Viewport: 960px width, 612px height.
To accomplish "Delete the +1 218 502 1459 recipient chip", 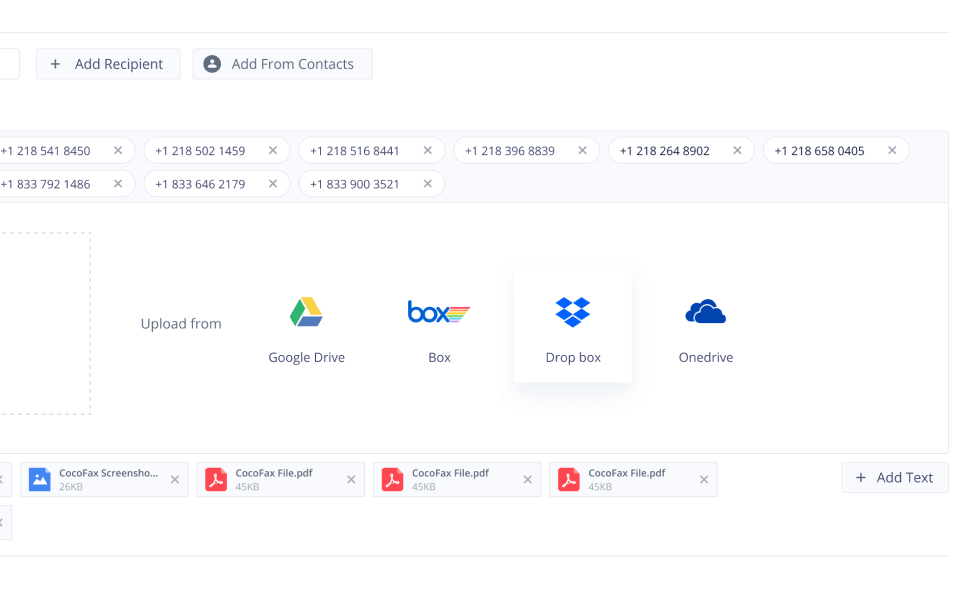I will tap(273, 151).
